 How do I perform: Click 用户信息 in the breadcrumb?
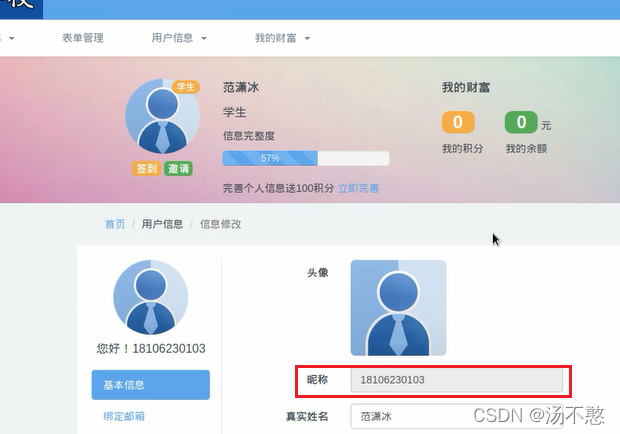click(162, 224)
